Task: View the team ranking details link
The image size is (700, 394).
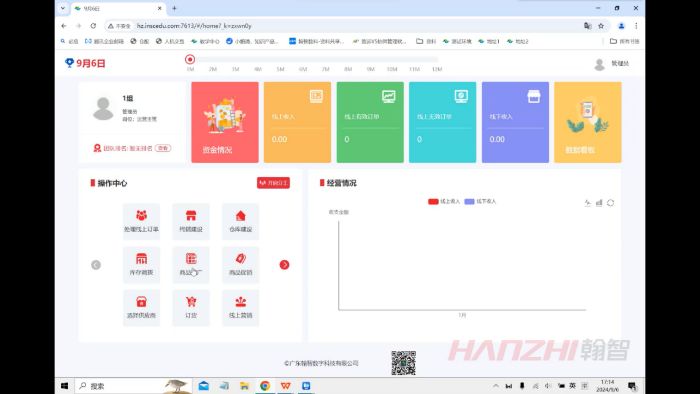Action: [163, 148]
